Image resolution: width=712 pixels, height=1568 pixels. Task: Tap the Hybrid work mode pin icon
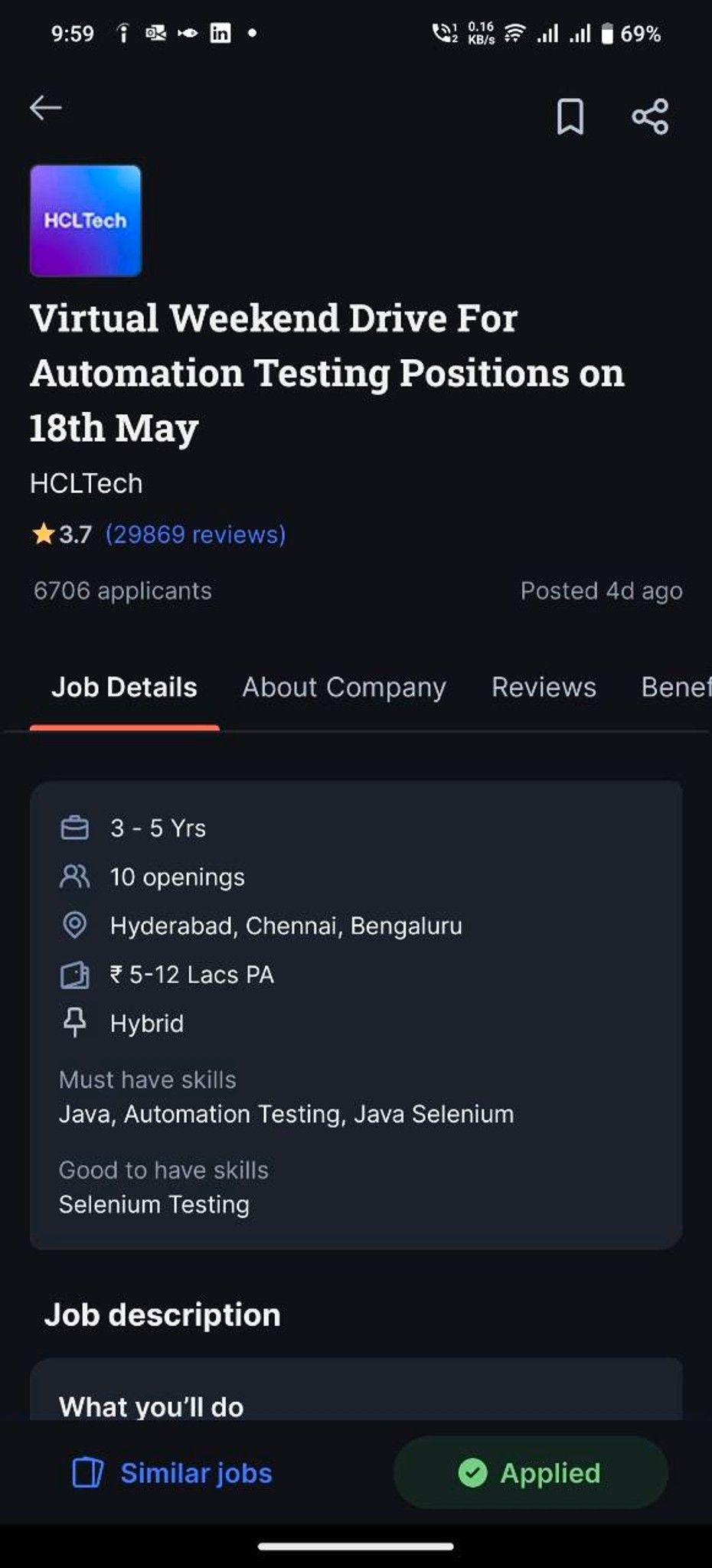click(x=74, y=1023)
